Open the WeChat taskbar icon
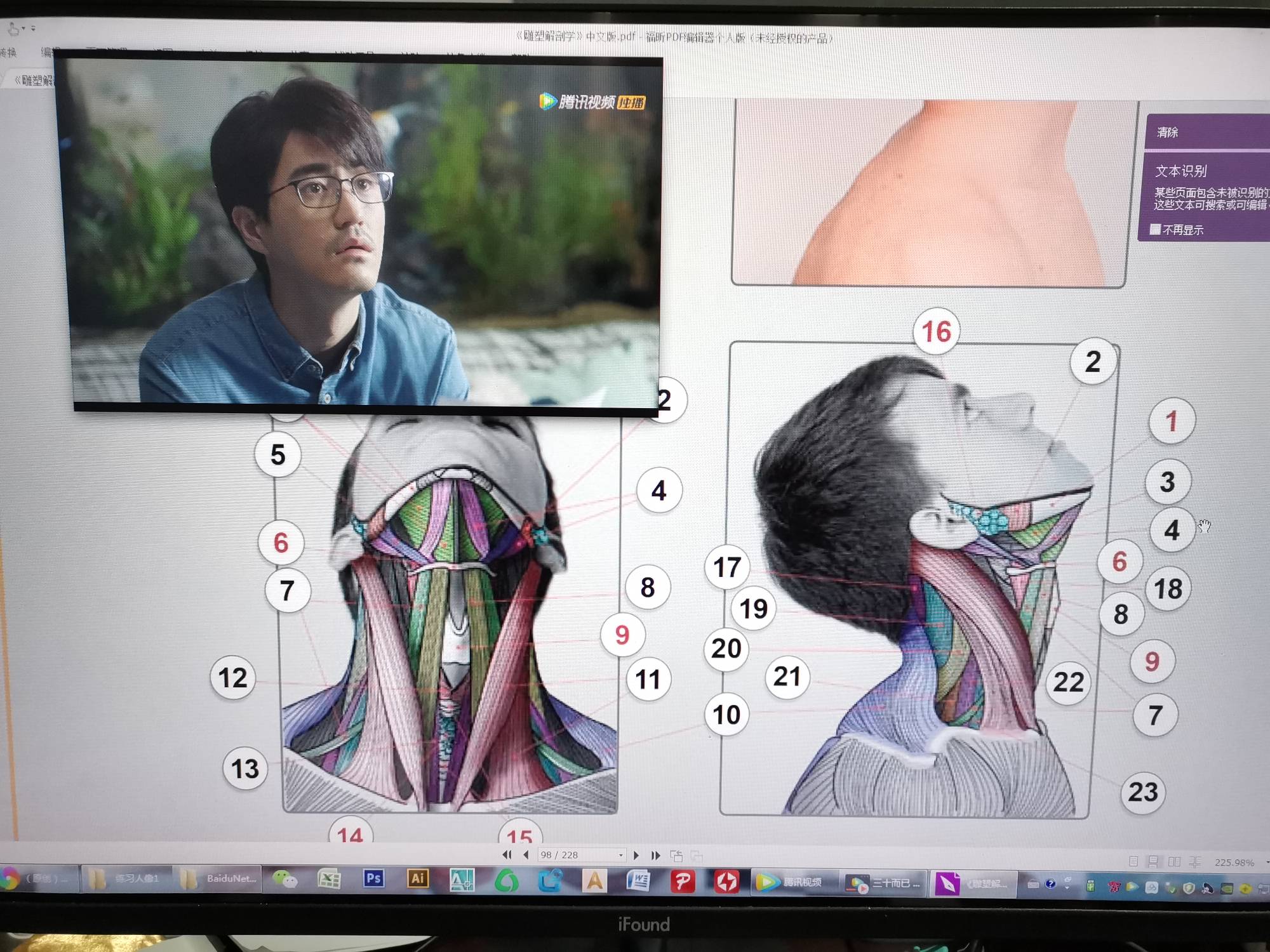1270x952 pixels. [284, 880]
